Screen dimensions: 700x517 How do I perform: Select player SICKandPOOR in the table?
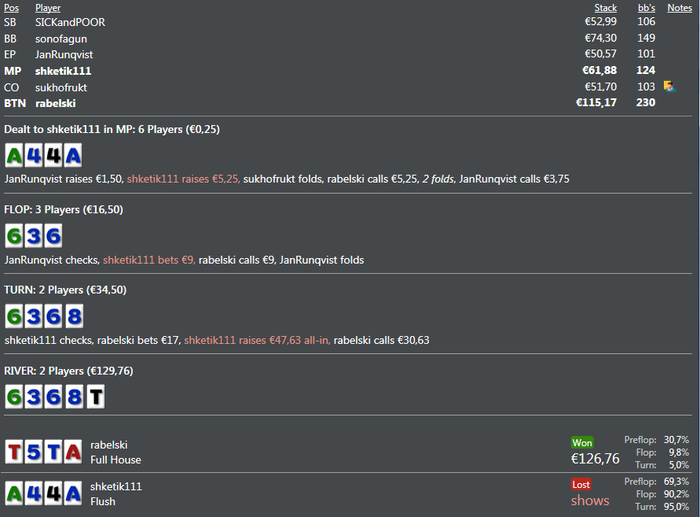point(70,22)
